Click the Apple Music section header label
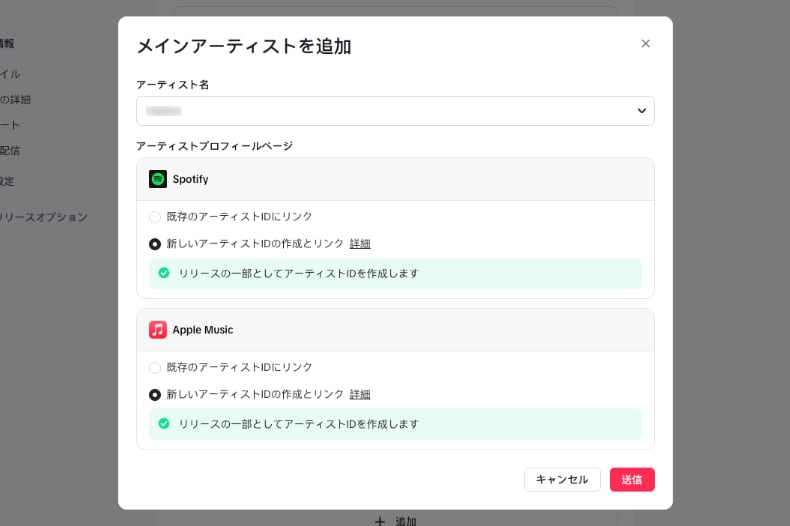This screenshot has width=790, height=526. tap(203, 330)
